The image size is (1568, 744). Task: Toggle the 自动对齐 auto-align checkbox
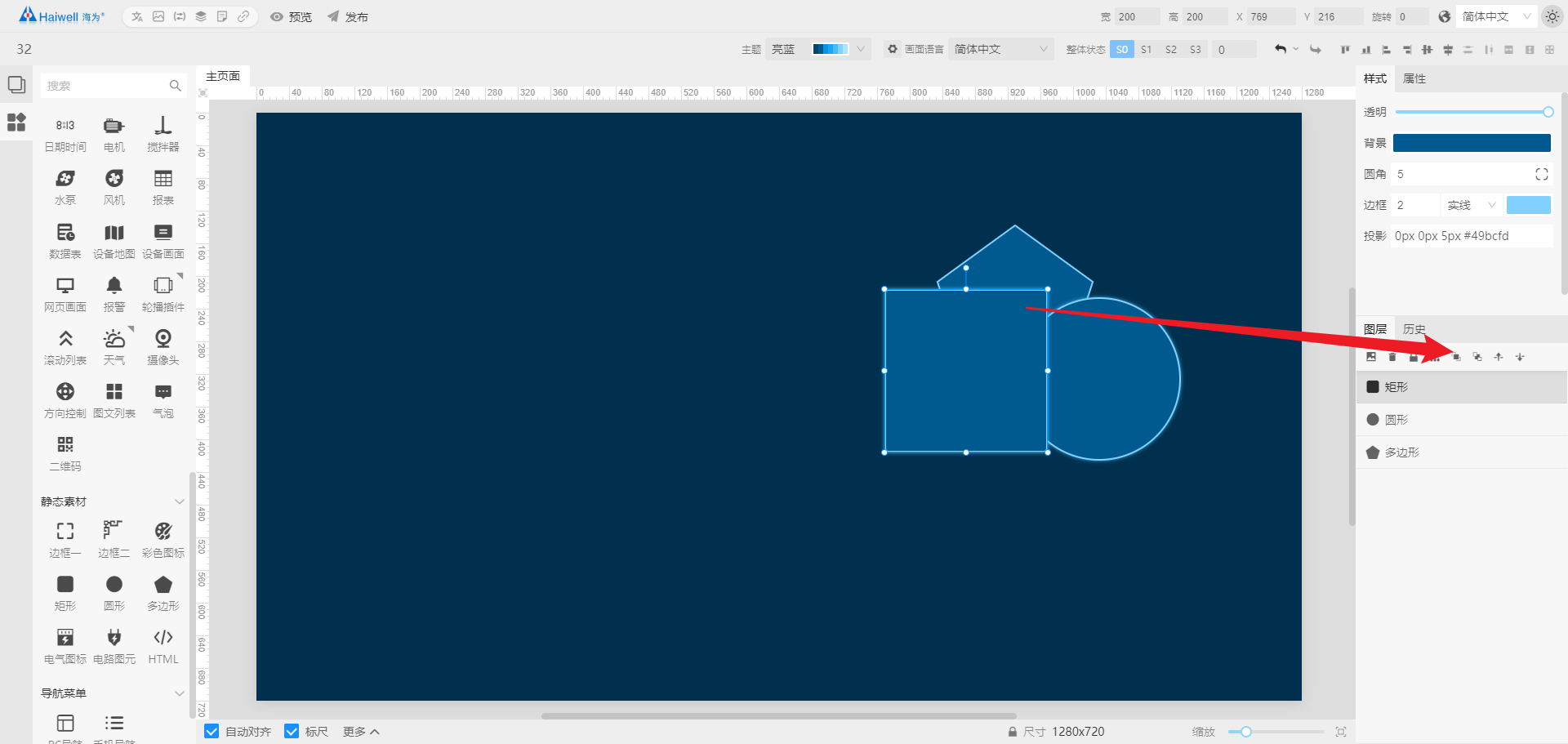pos(212,731)
